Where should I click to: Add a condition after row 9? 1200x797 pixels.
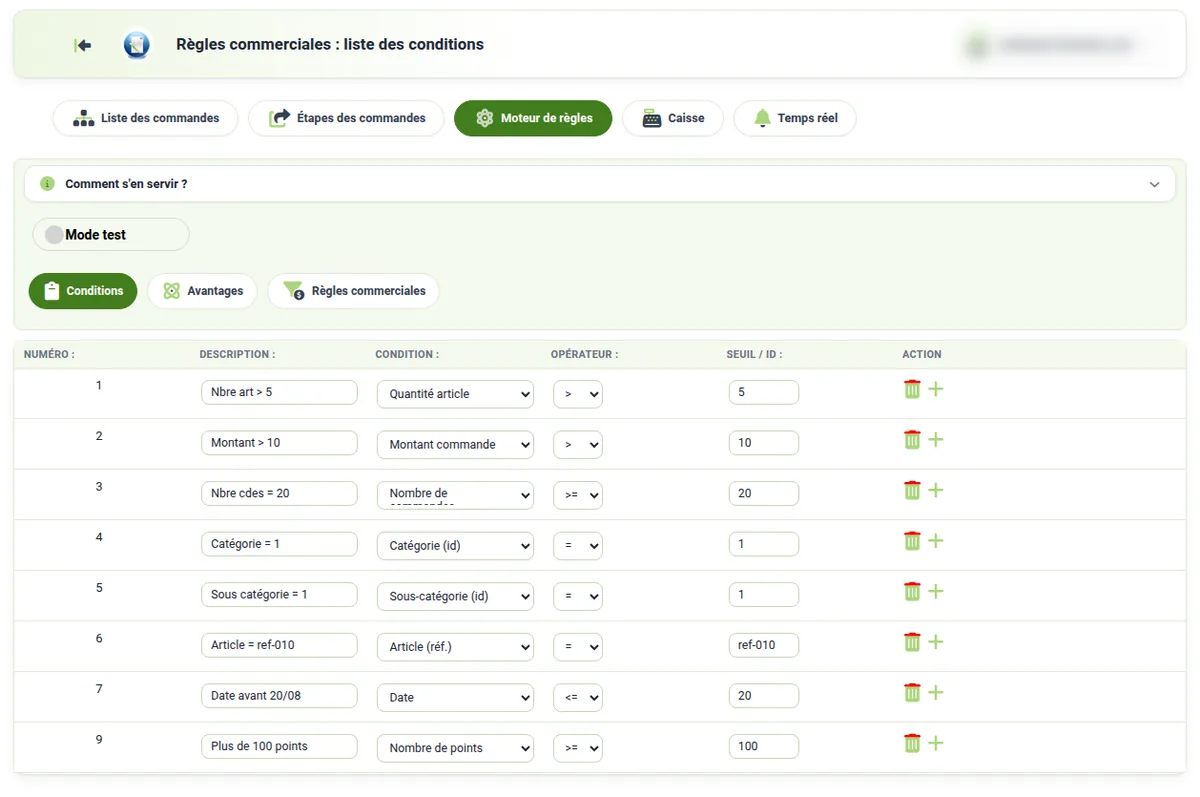(x=936, y=743)
